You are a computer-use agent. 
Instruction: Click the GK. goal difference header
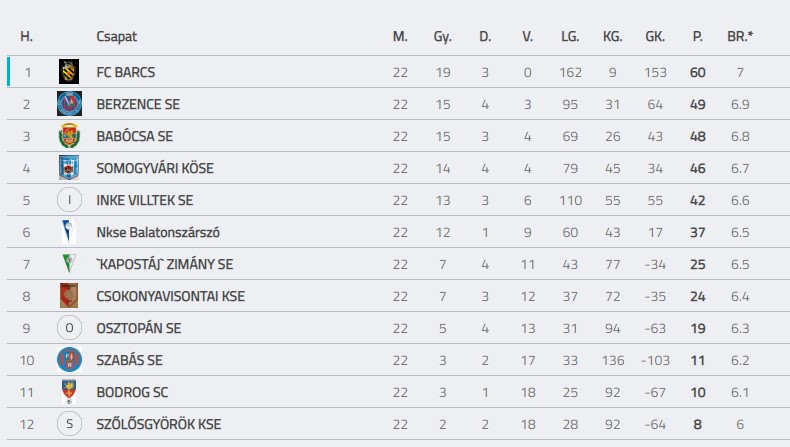655,37
